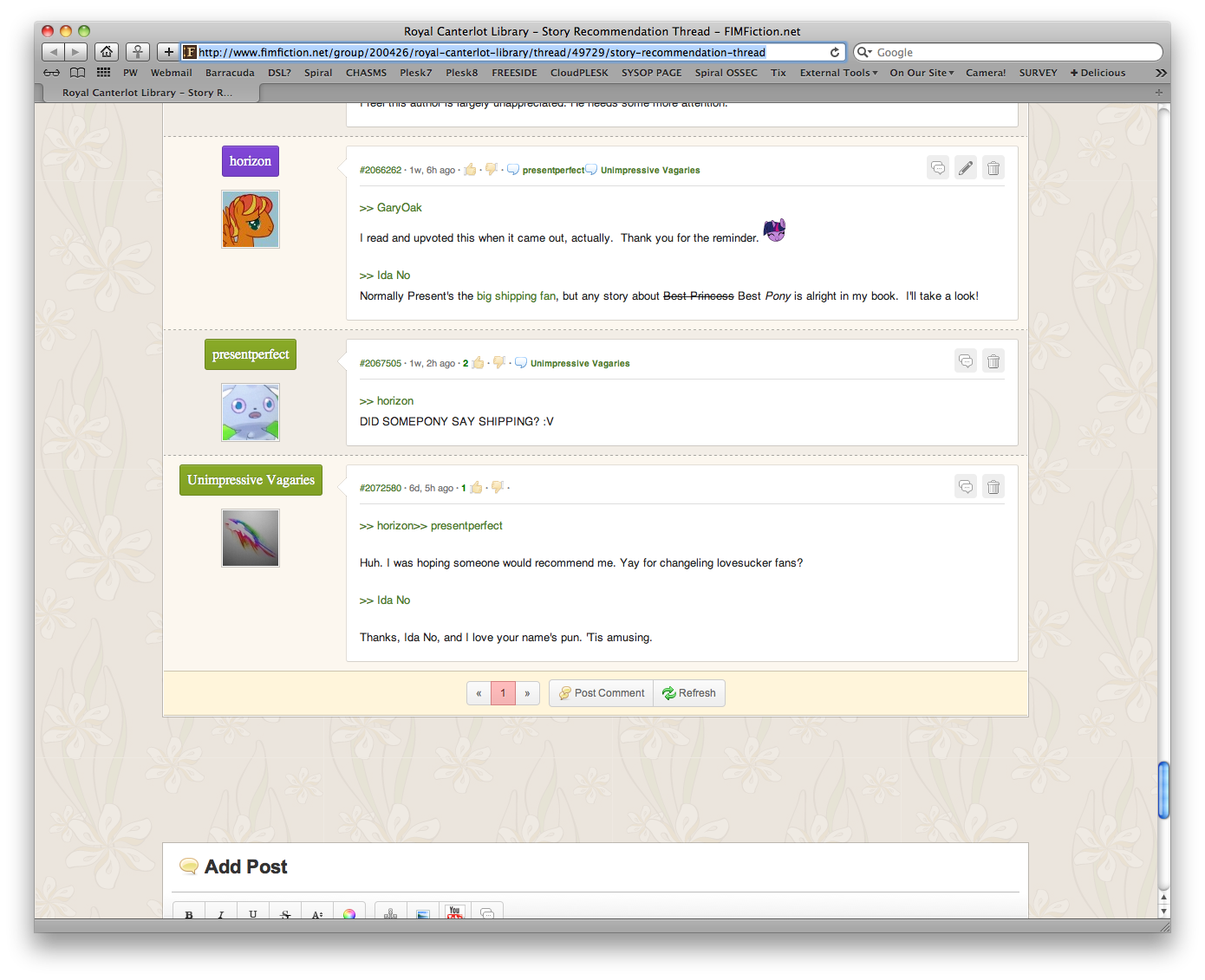The height and width of the screenshot is (980, 1205).
Task: Click the home icon in the browser toolbar
Action: tap(106, 52)
